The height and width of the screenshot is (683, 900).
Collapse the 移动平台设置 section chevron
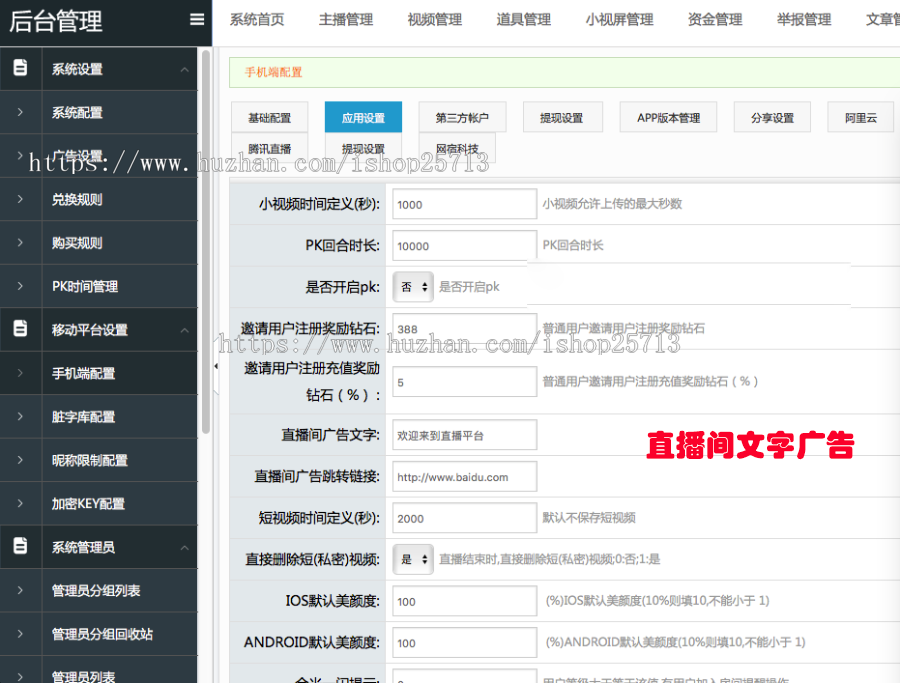tap(184, 330)
